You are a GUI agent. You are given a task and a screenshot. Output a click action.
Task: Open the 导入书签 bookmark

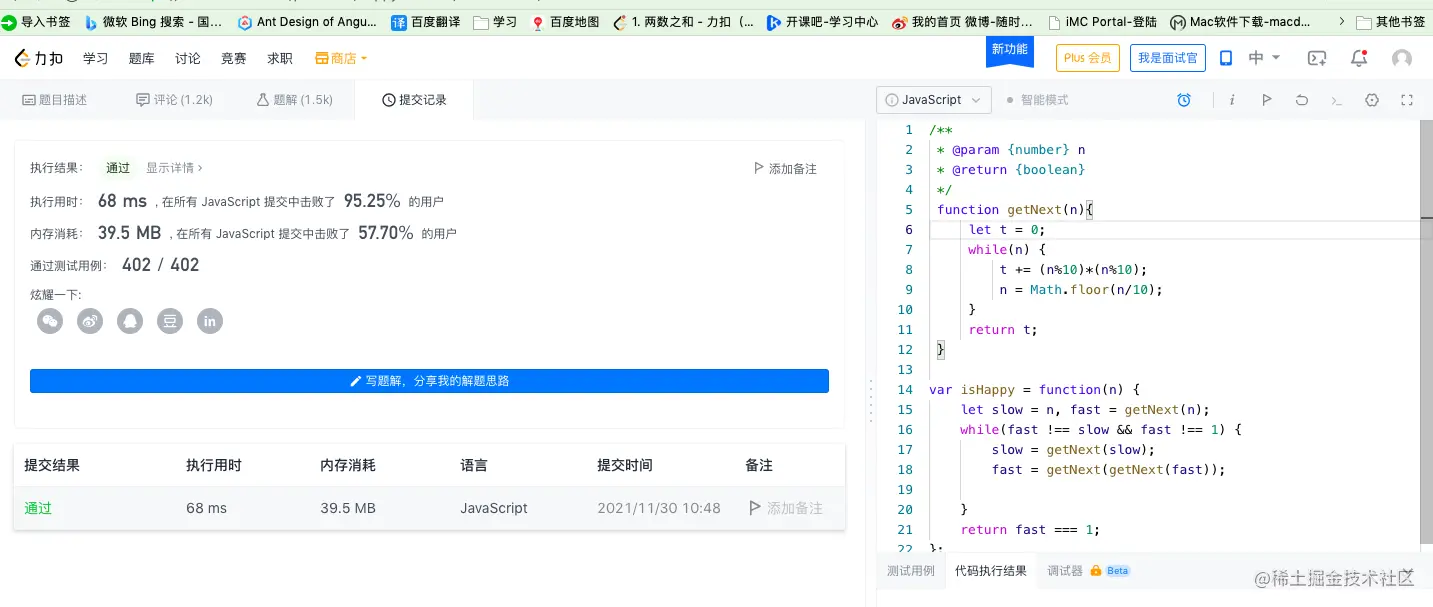point(36,21)
